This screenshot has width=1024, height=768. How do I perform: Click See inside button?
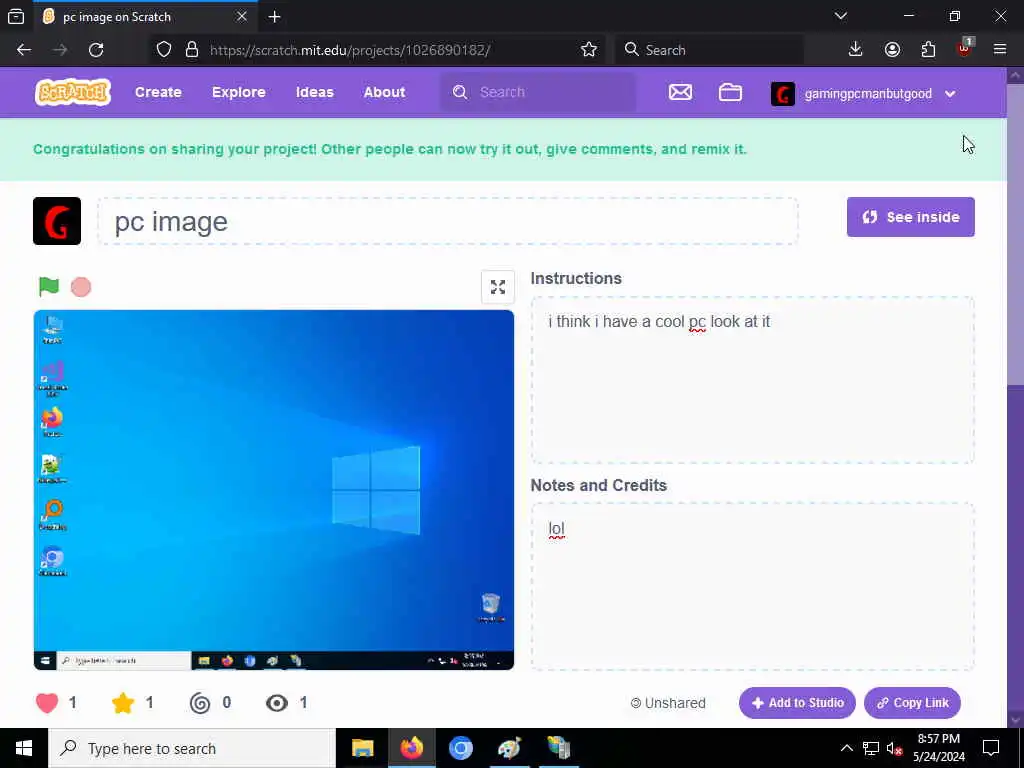coord(910,217)
